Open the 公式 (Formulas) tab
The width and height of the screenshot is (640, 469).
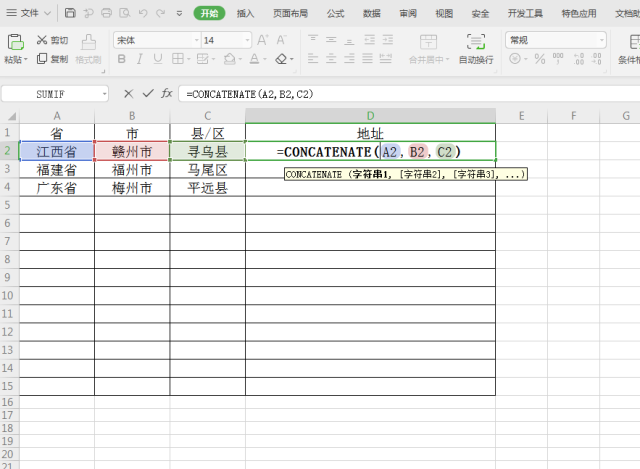click(x=335, y=13)
